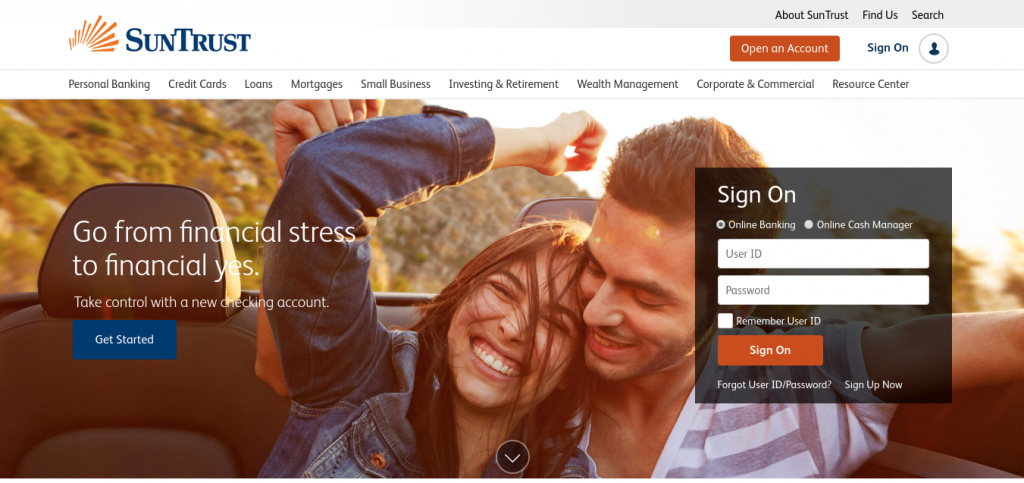Submit with the orange Sign On button
Image resolution: width=1024 pixels, height=483 pixels.
[x=770, y=350]
